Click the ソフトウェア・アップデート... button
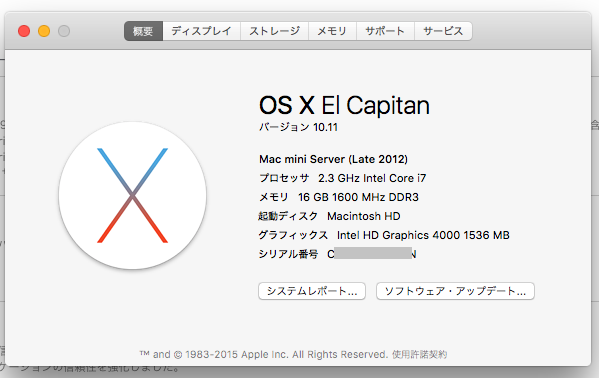Viewport: 599px width, 378px height. (455, 291)
